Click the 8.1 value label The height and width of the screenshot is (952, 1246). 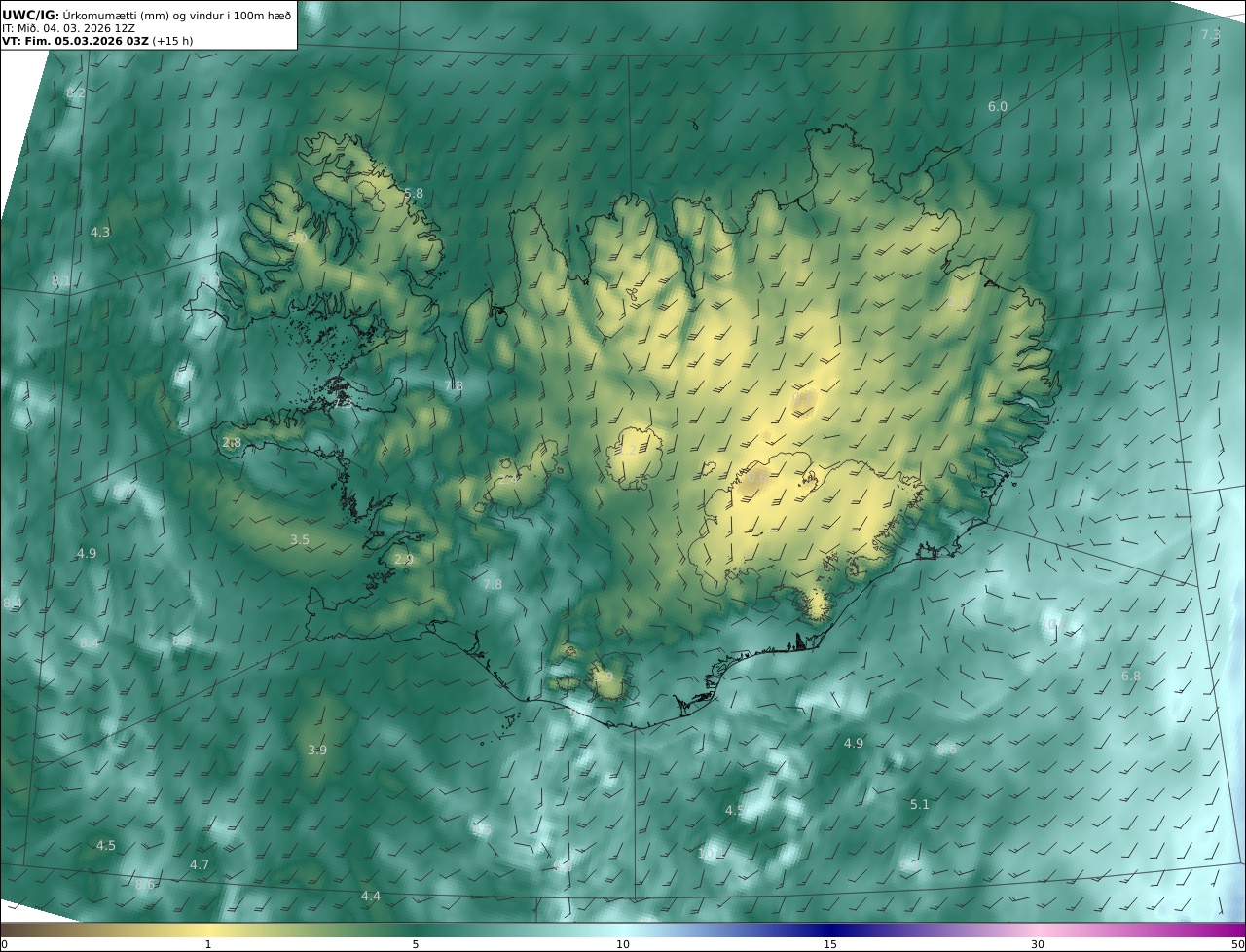[x=60, y=281]
